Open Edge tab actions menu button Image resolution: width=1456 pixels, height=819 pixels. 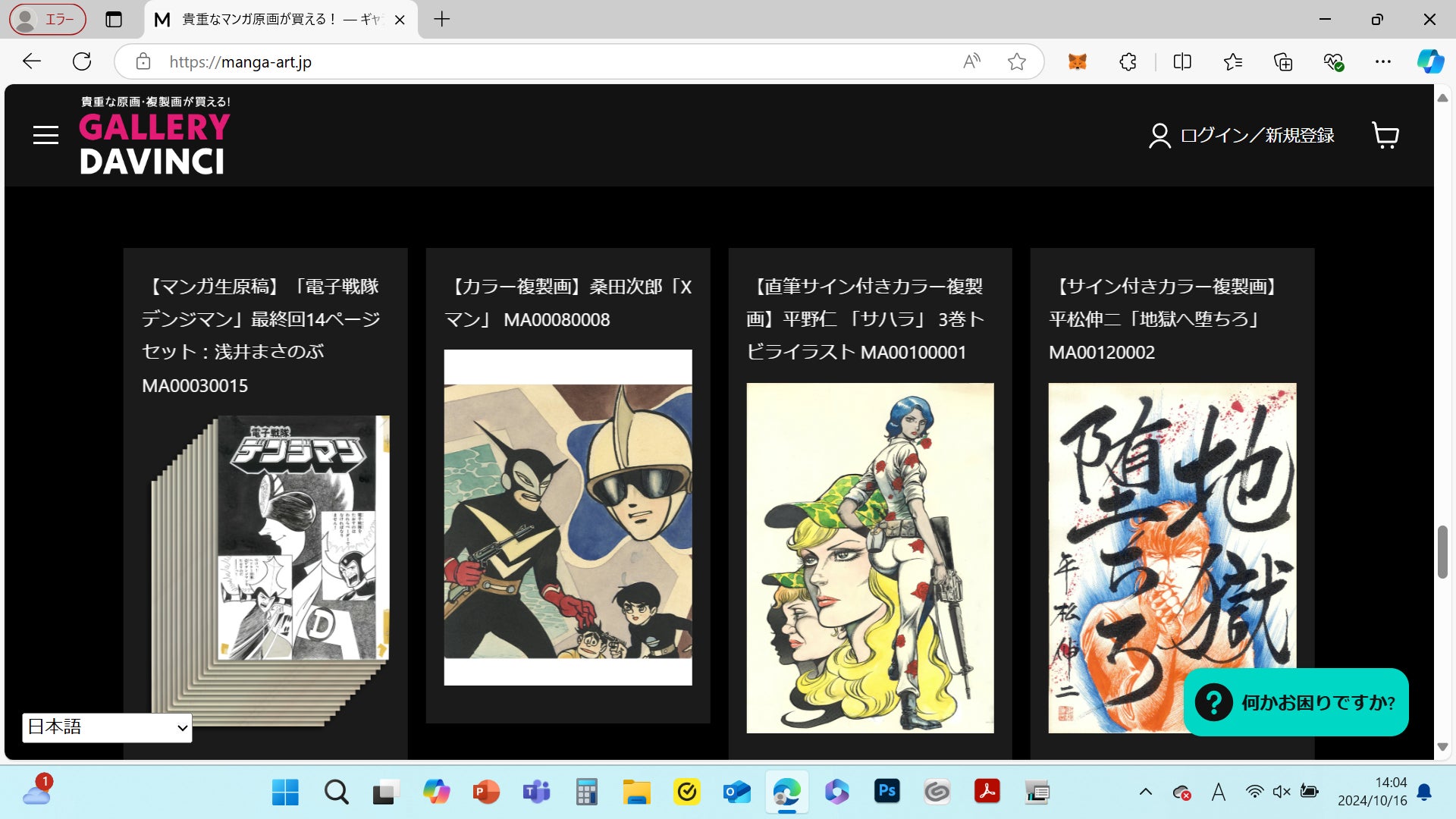(x=114, y=19)
